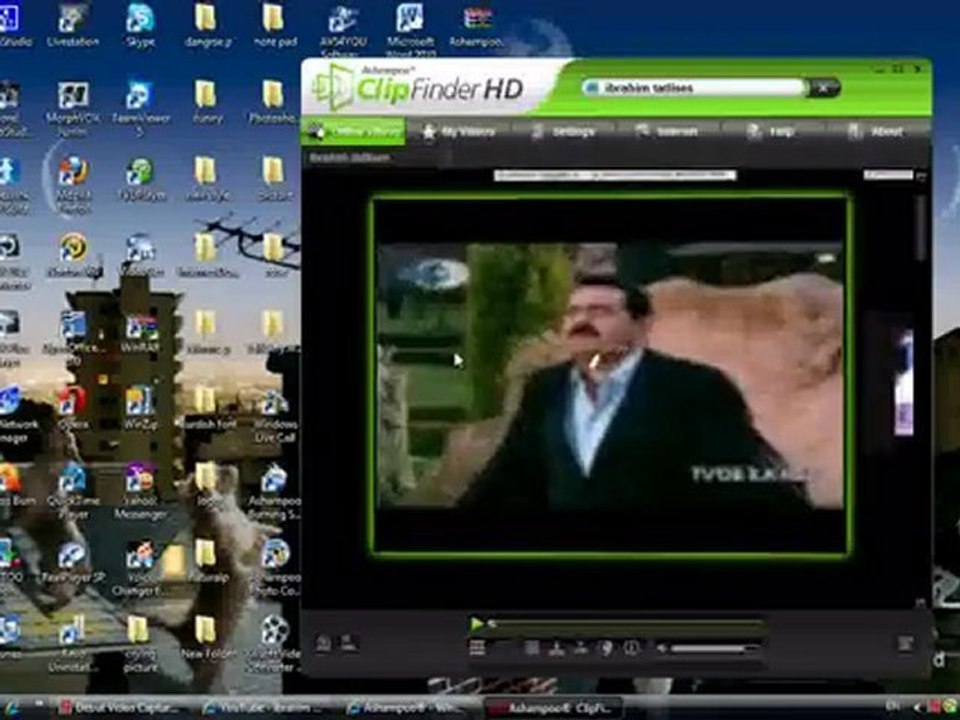Open the MorphVOX desktop shortcut
The width and height of the screenshot is (960, 720).
pyautogui.click(x=72, y=108)
